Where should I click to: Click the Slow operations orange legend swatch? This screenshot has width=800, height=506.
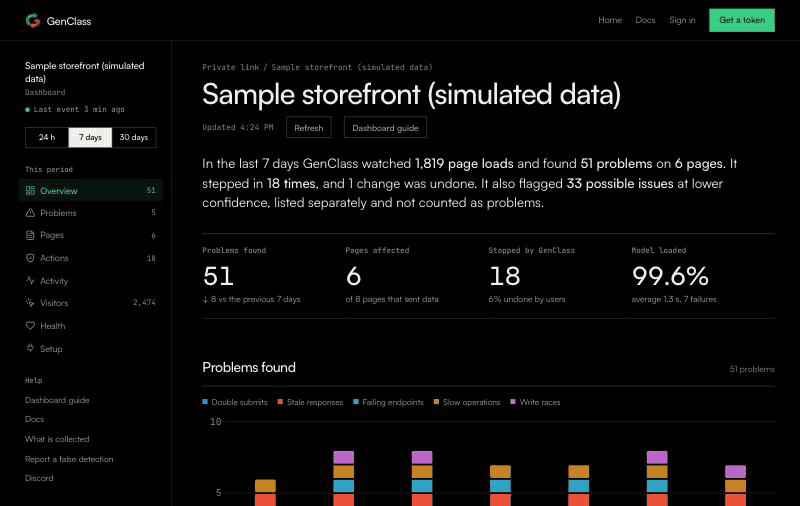point(436,402)
